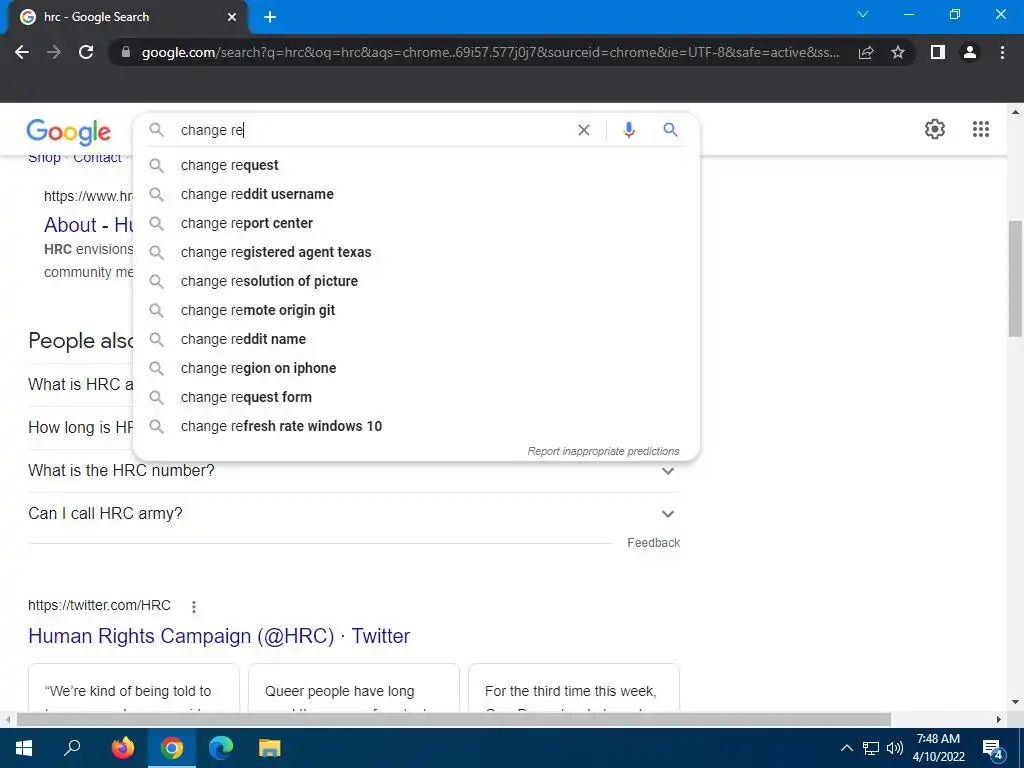Choose suggestion 'change refresh rate windows 10'
The width and height of the screenshot is (1024, 768).
[416, 426]
